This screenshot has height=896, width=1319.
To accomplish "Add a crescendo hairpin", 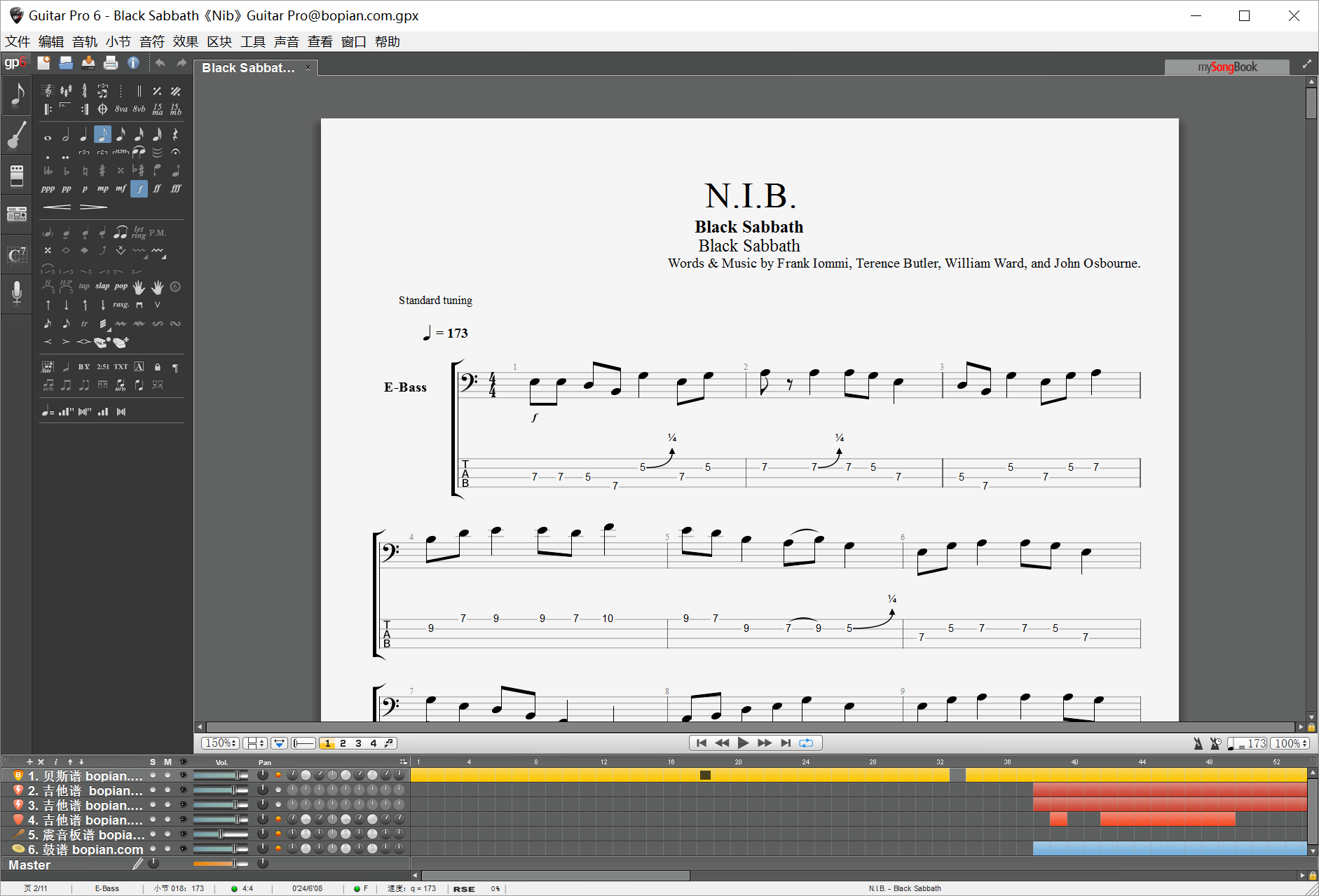I will 57,207.
